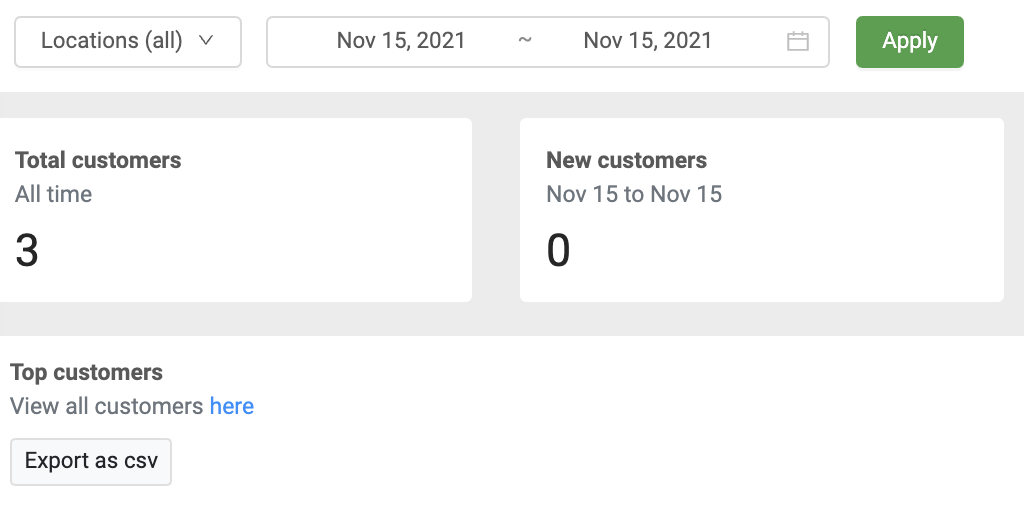Select the start date field
The height and width of the screenshot is (518, 1024).
click(401, 41)
